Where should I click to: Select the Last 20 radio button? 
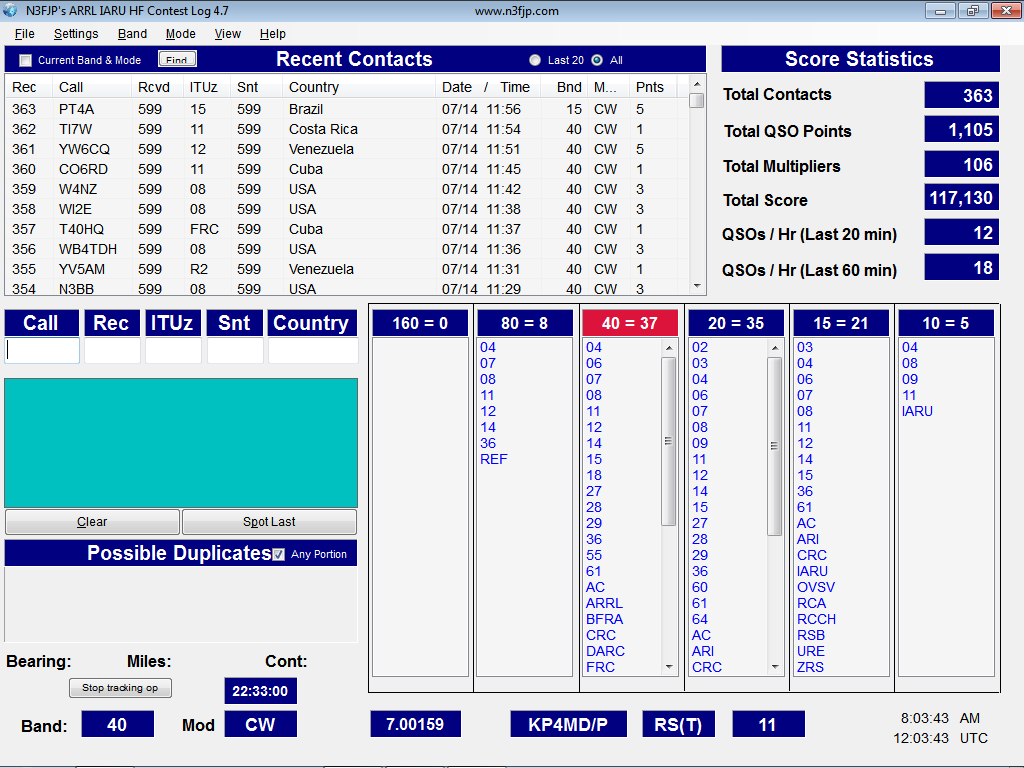click(x=535, y=60)
